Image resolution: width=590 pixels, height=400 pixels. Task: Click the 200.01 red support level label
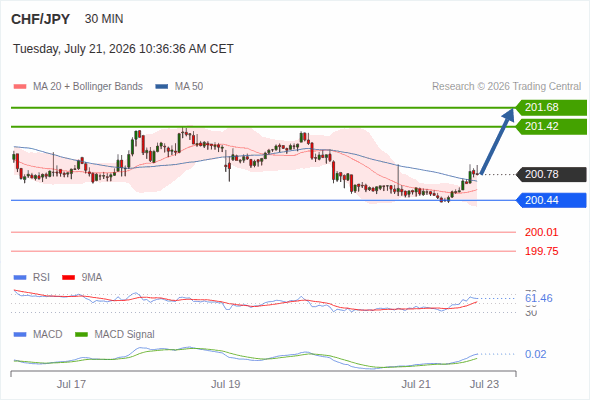pos(541,232)
